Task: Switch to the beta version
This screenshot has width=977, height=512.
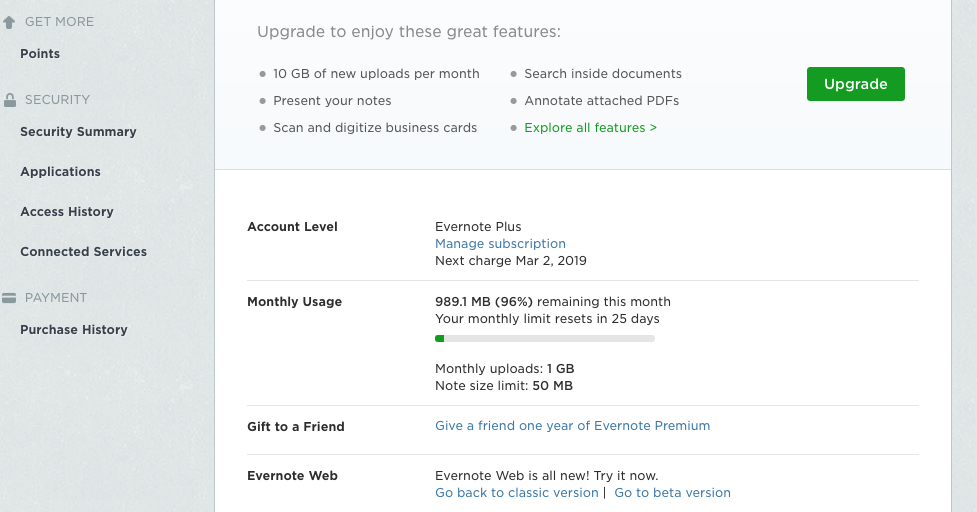Action: [x=672, y=493]
